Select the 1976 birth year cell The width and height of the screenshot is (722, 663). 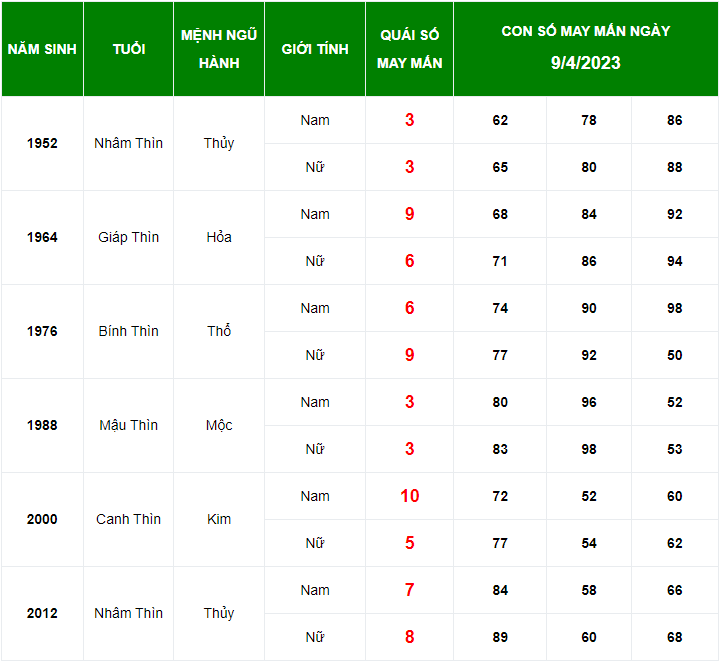(42, 331)
